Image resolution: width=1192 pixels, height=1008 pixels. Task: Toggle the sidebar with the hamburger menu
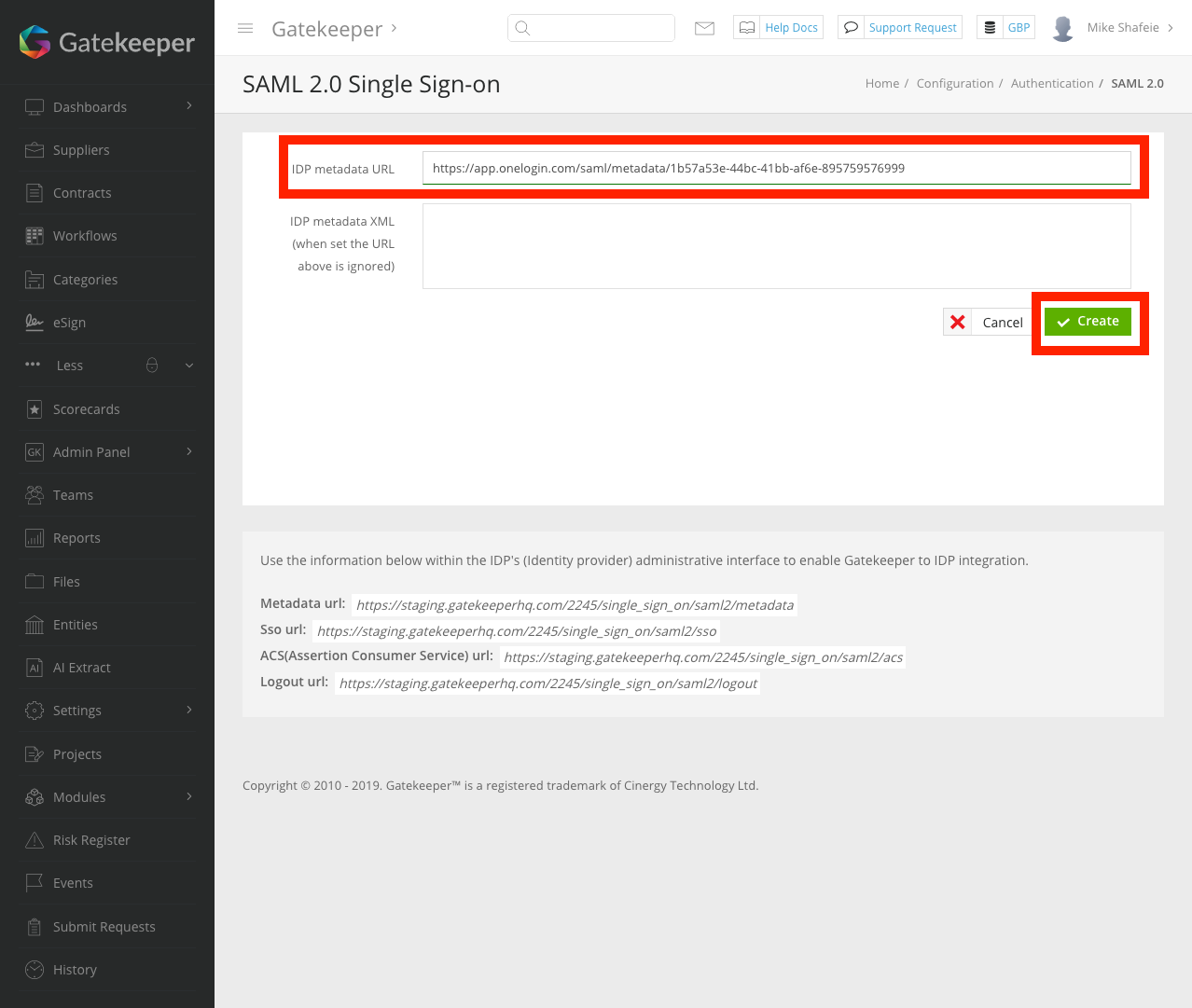[x=245, y=28]
